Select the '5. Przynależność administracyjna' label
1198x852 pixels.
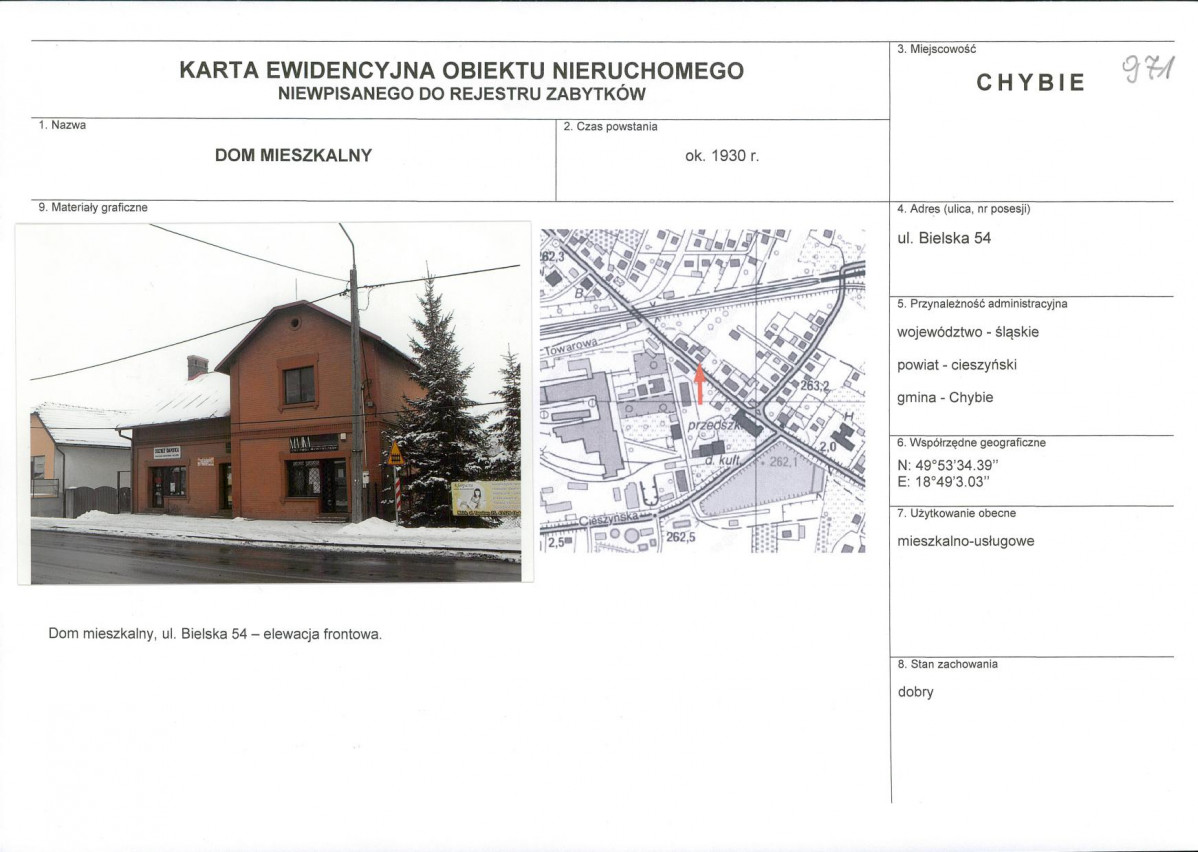[x=982, y=303]
